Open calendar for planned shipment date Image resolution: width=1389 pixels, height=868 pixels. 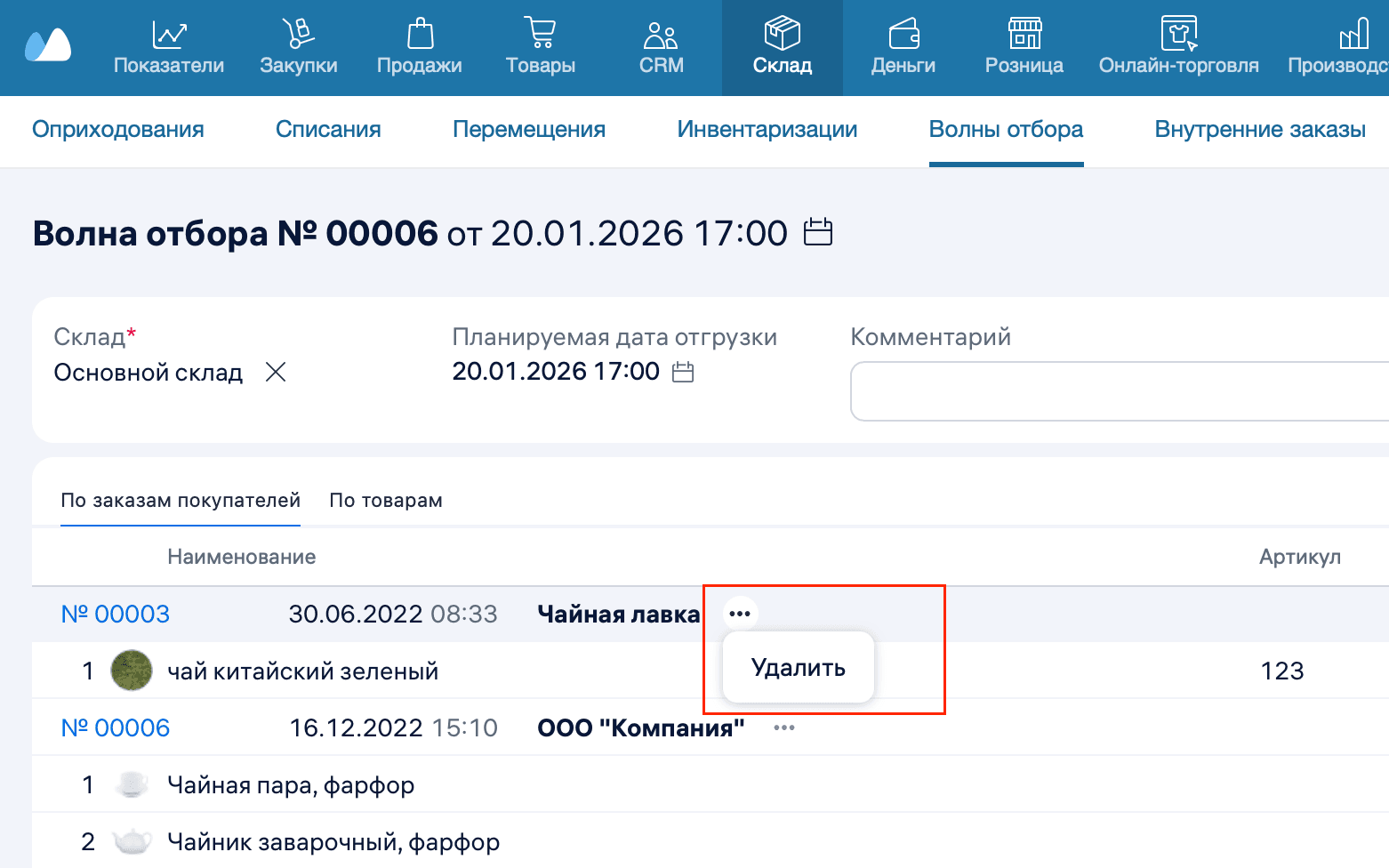pos(683,372)
